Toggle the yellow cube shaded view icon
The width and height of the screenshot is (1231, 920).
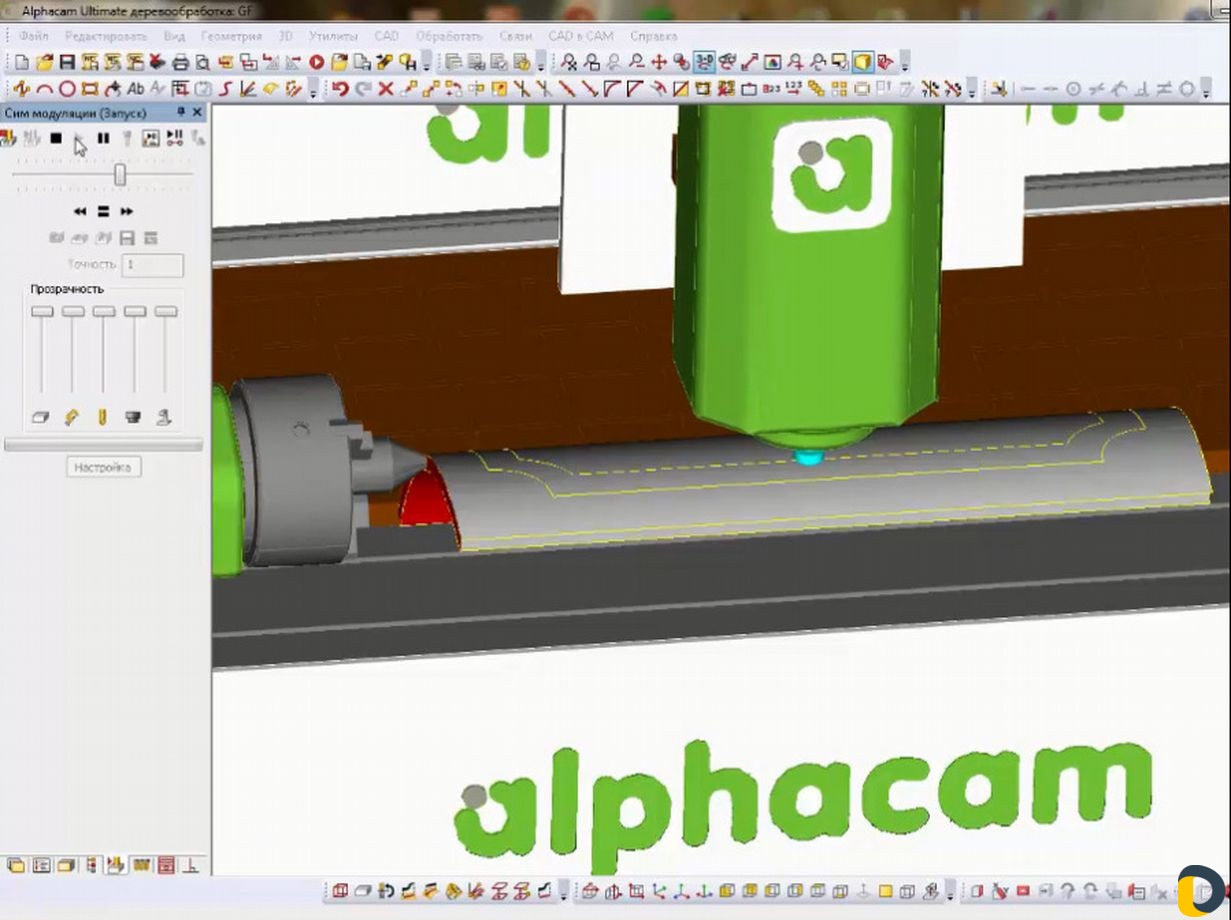point(862,62)
